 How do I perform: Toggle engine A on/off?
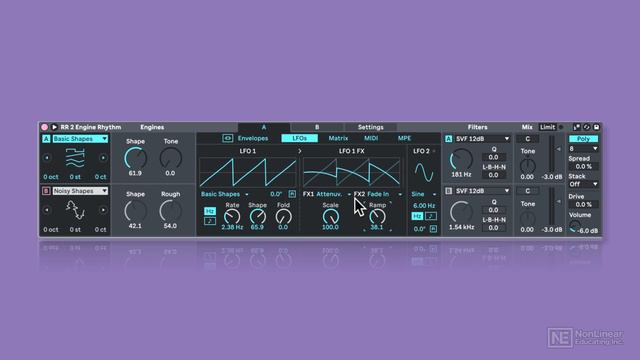46,139
